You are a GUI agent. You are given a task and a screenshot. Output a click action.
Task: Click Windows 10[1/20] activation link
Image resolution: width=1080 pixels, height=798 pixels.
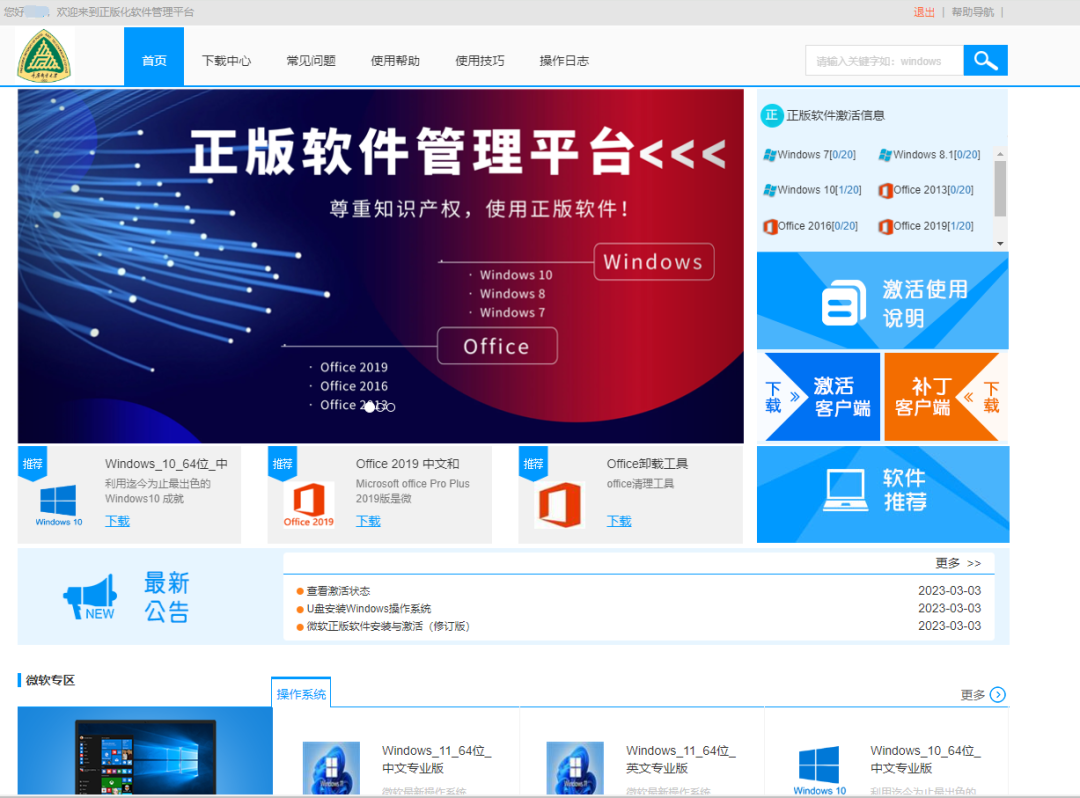(x=812, y=189)
